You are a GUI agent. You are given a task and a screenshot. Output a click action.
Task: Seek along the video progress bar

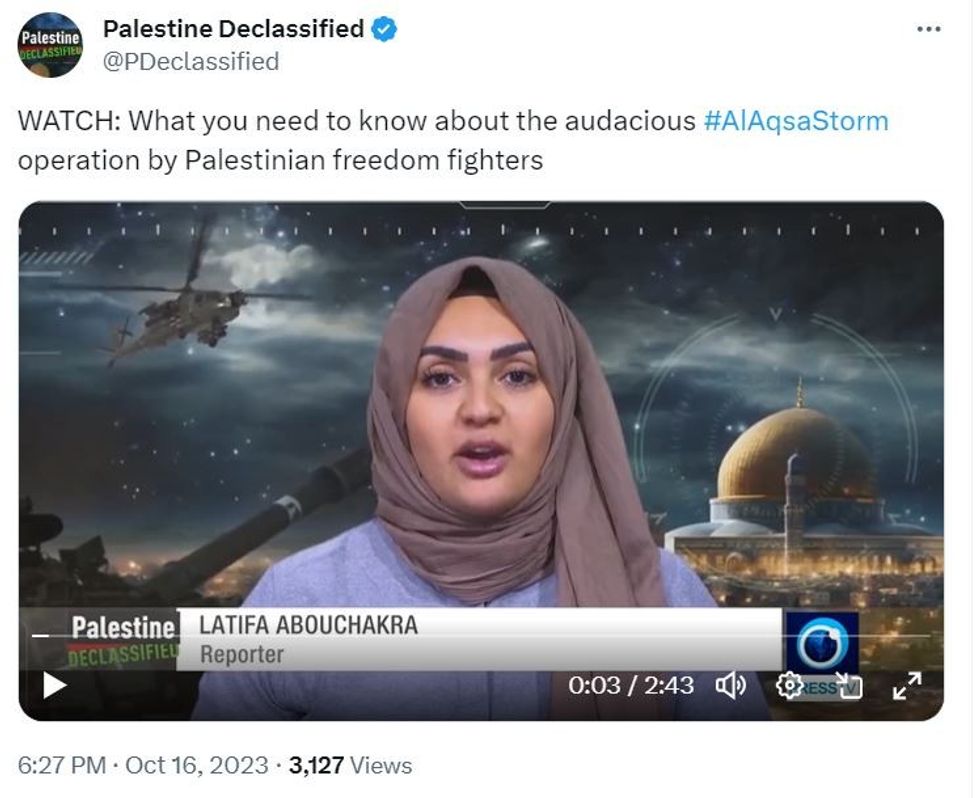pos(481,636)
